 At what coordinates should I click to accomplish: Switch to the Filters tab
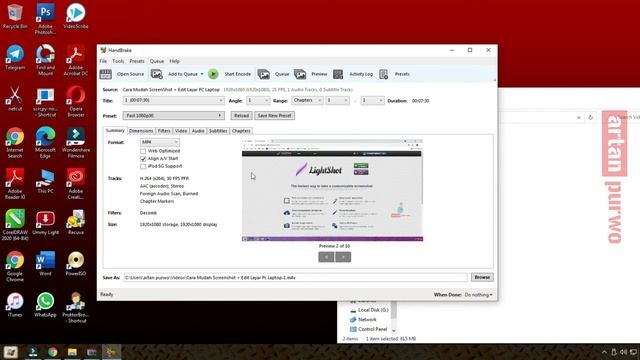point(164,131)
